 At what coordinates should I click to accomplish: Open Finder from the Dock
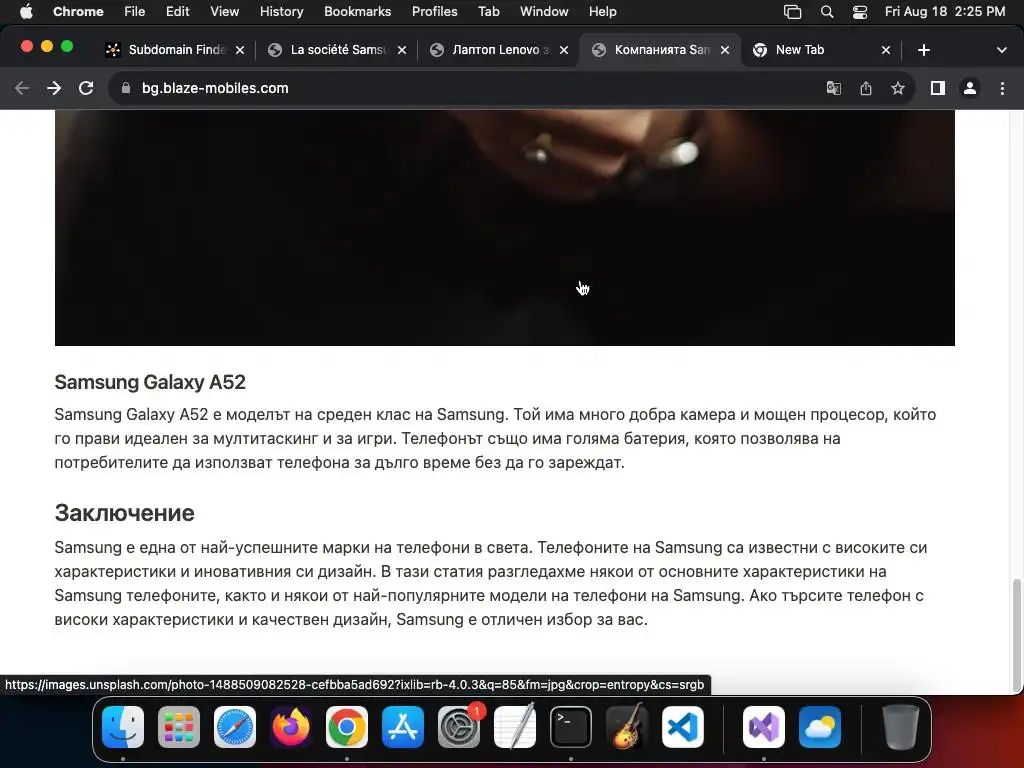123,727
